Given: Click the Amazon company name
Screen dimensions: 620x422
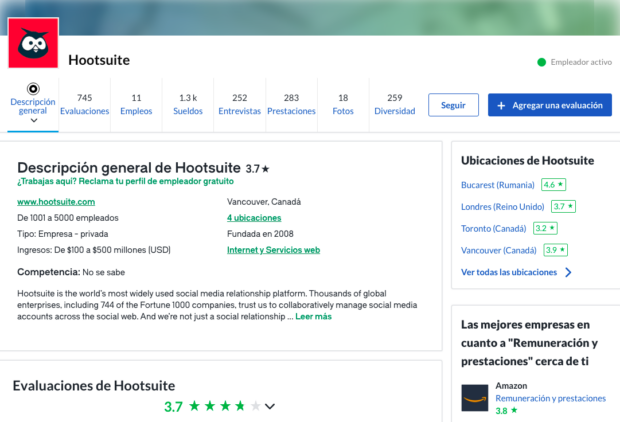Looking at the screenshot, I should pyautogui.click(x=511, y=386).
